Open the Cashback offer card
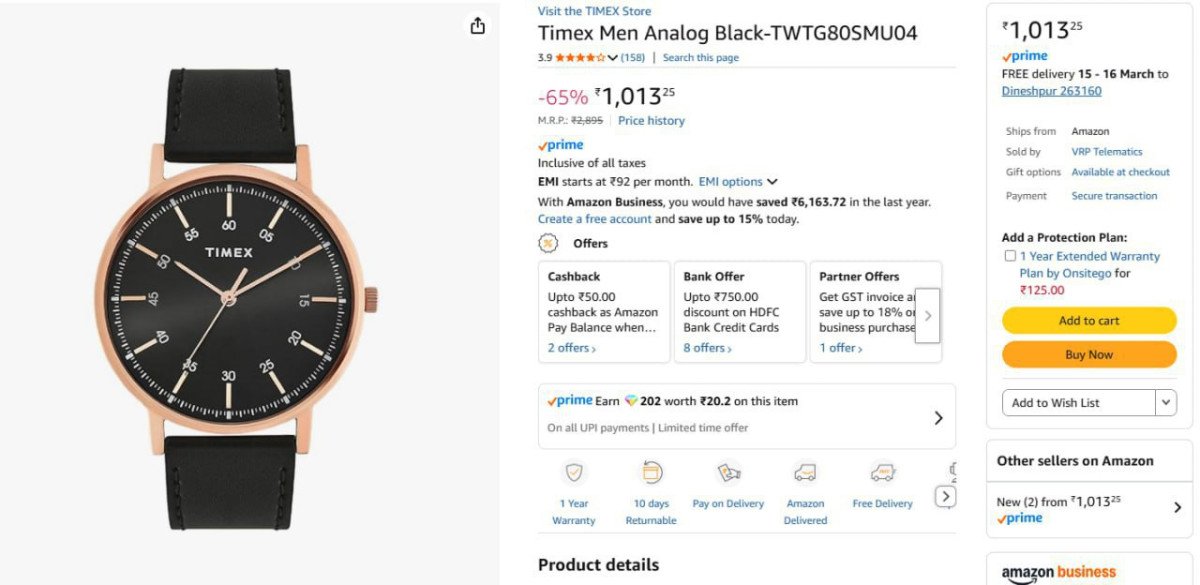The height and width of the screenshot is (585, 1200). [x=604, y=311]
